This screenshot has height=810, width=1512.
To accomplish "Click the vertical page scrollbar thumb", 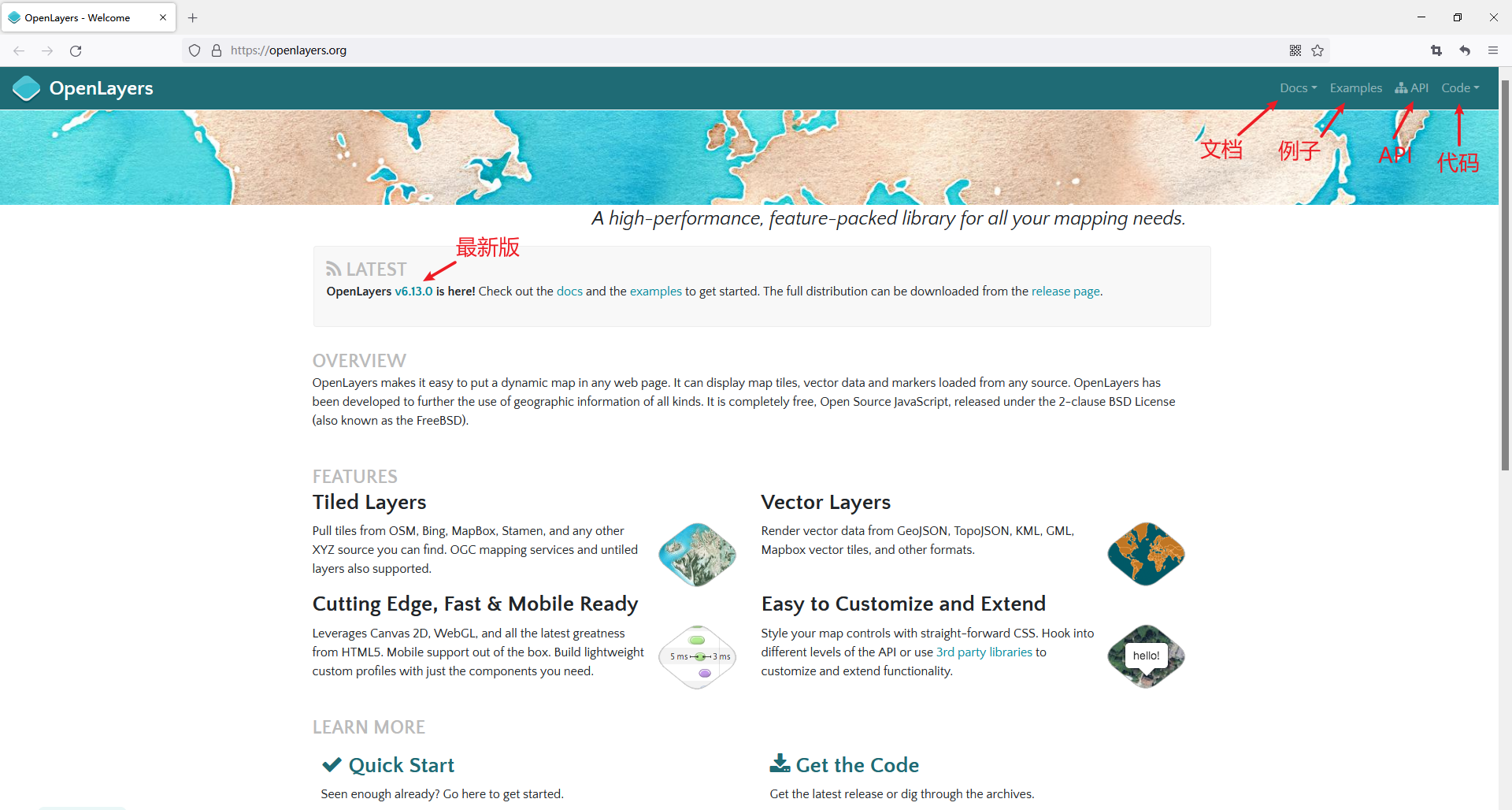I will 1505,273.
